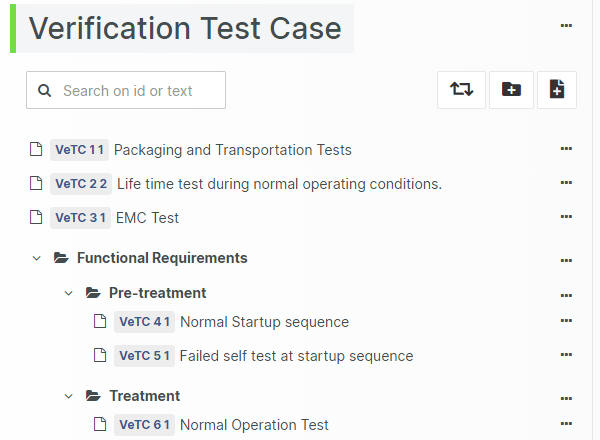Collapse the Functional Requirements folder
600x440 pixels.
point(37,258)
